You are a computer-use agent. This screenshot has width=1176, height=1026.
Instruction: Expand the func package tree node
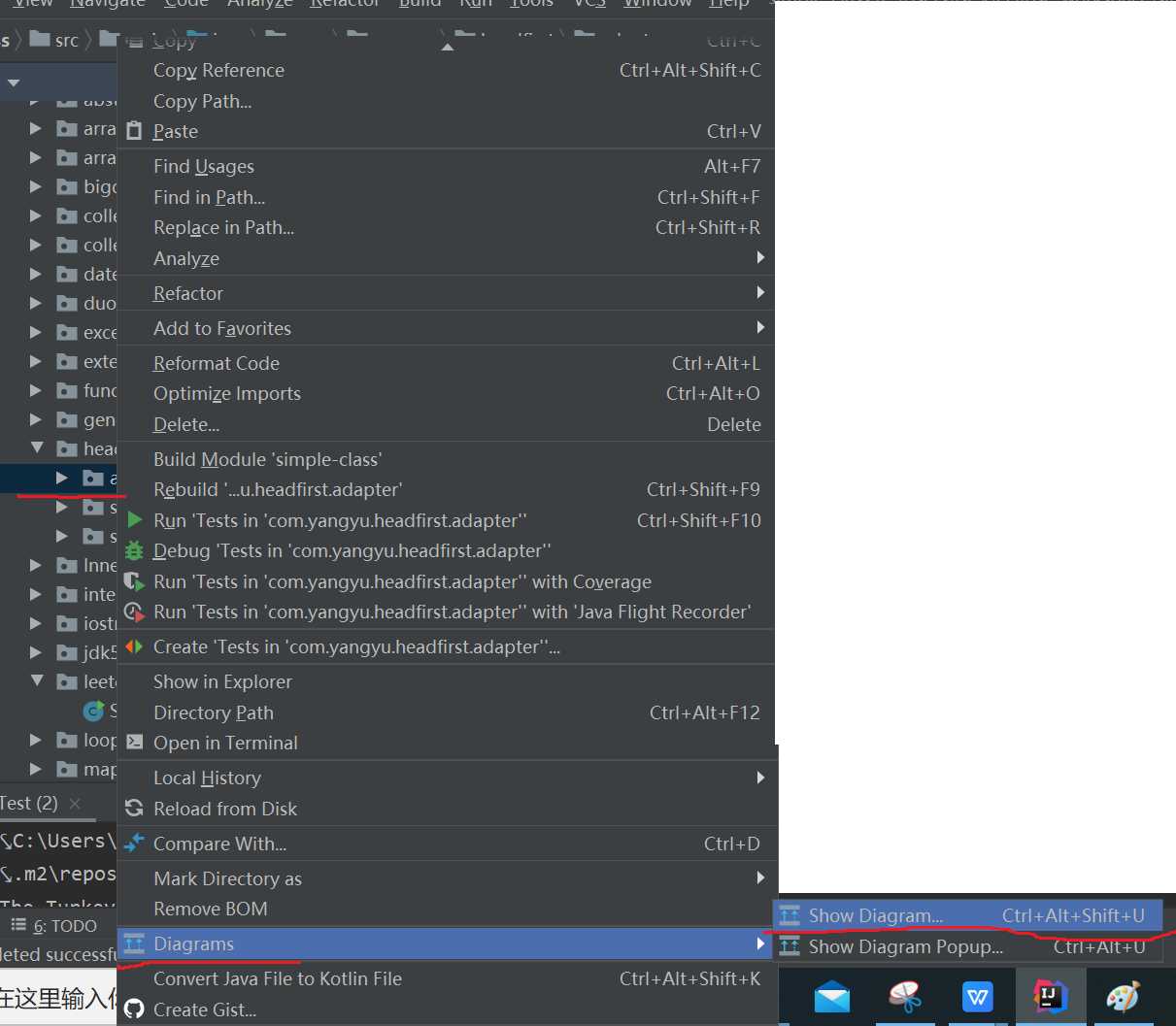(36, 390)
